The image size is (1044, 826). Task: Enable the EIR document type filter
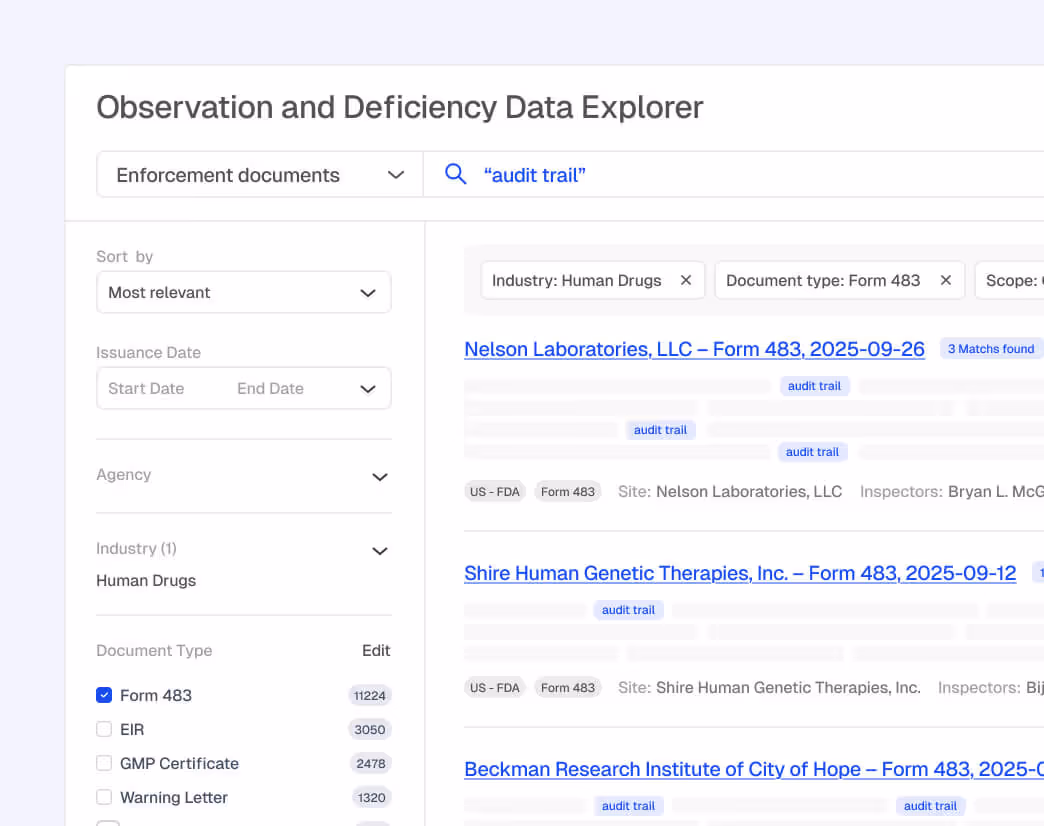click(x=104, y=729)
